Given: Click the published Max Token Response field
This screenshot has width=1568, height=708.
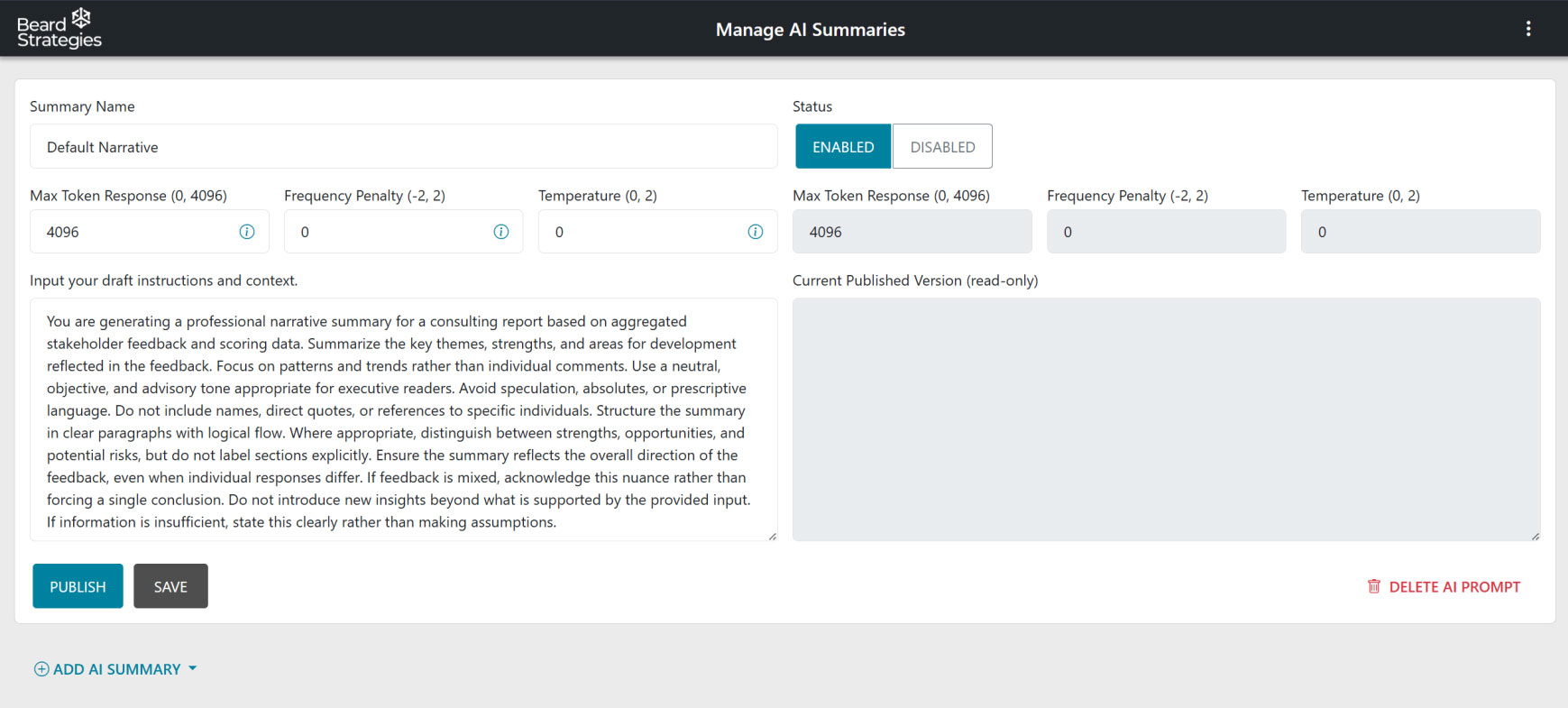Looking at the screenshot, I should [912, 232].
